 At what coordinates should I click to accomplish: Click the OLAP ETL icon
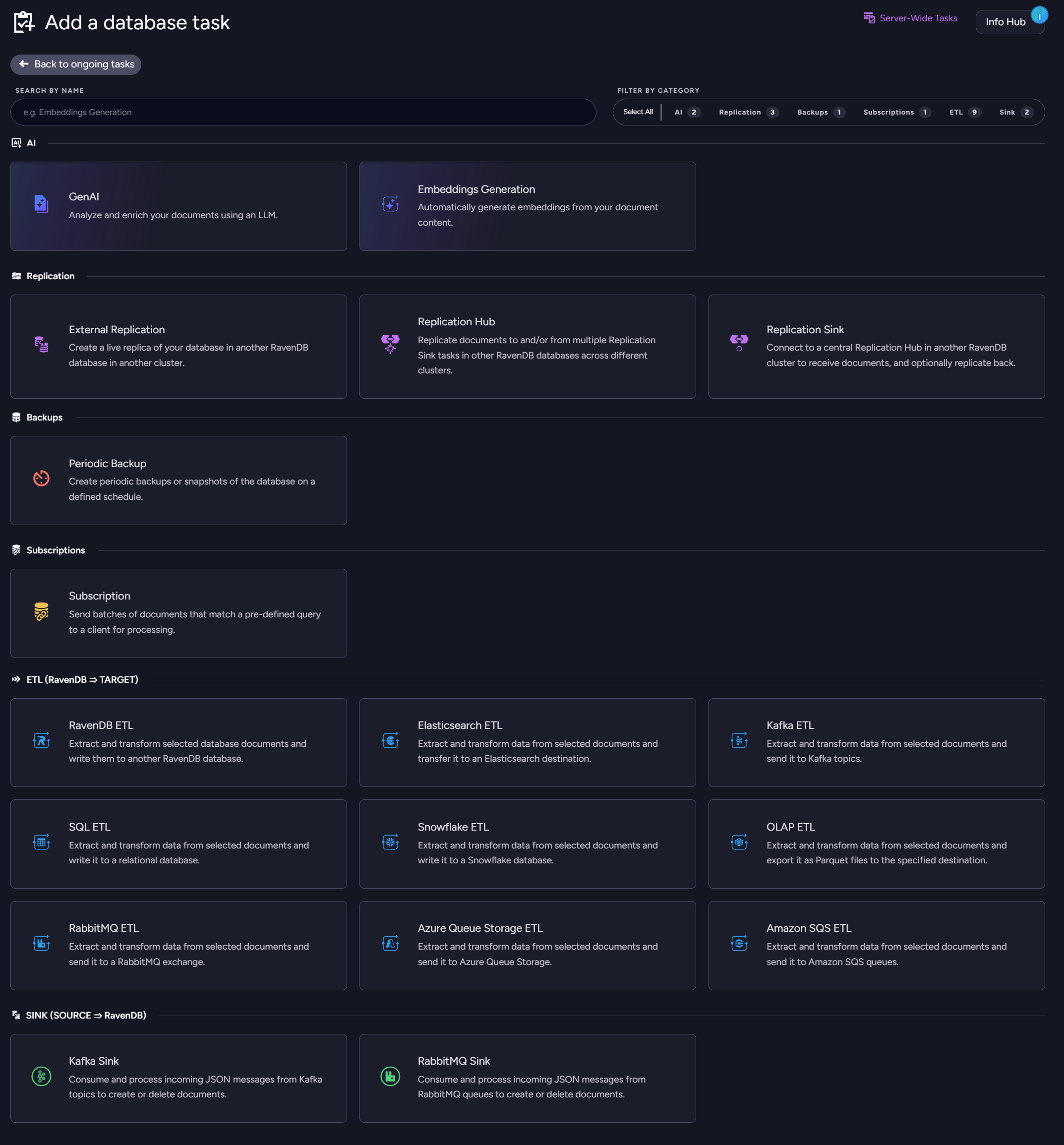tap(739, 842)
